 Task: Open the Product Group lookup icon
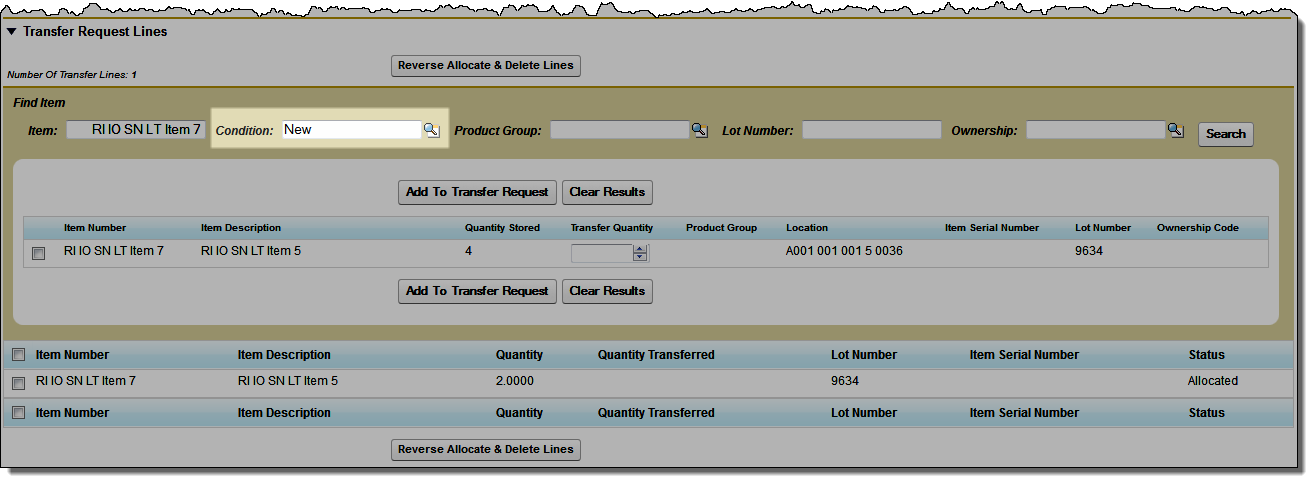click(699, 130)
